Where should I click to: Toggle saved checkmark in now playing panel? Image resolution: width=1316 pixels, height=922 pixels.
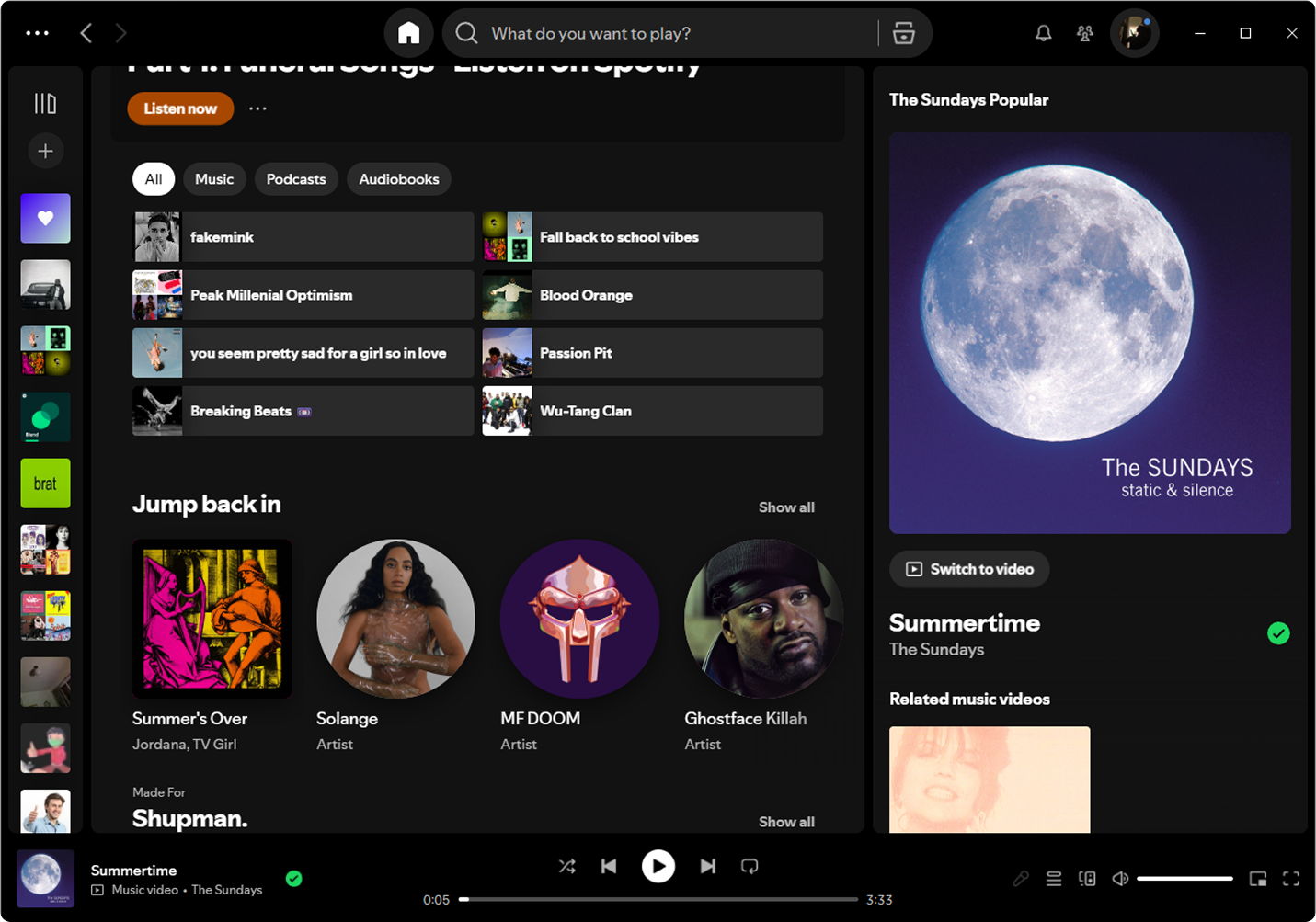tap(1278, 633)
